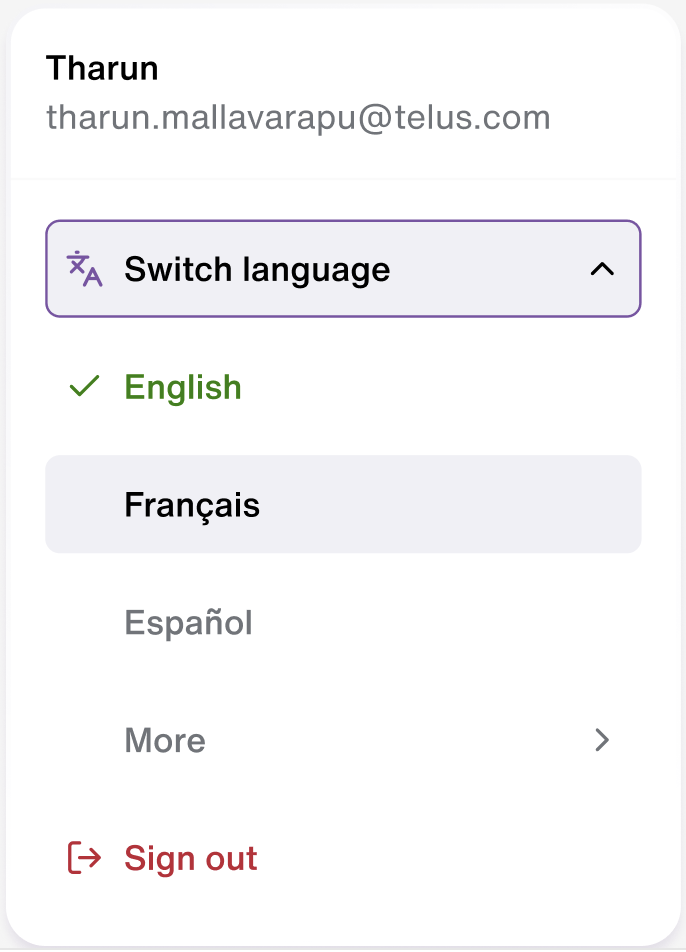Click the red sign out arrow icon

(84, 857)
